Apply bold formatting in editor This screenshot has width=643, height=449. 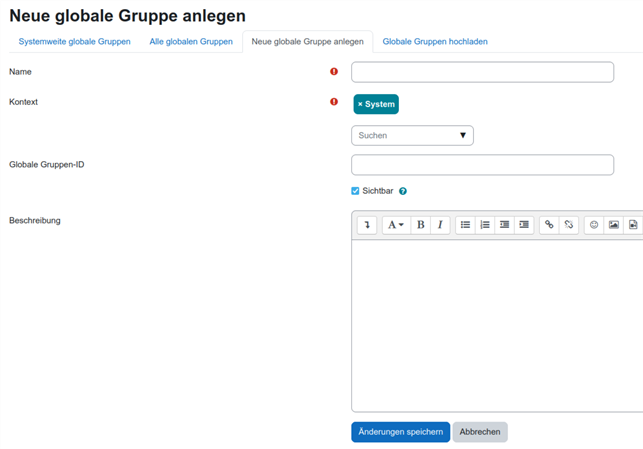[421, 225]
